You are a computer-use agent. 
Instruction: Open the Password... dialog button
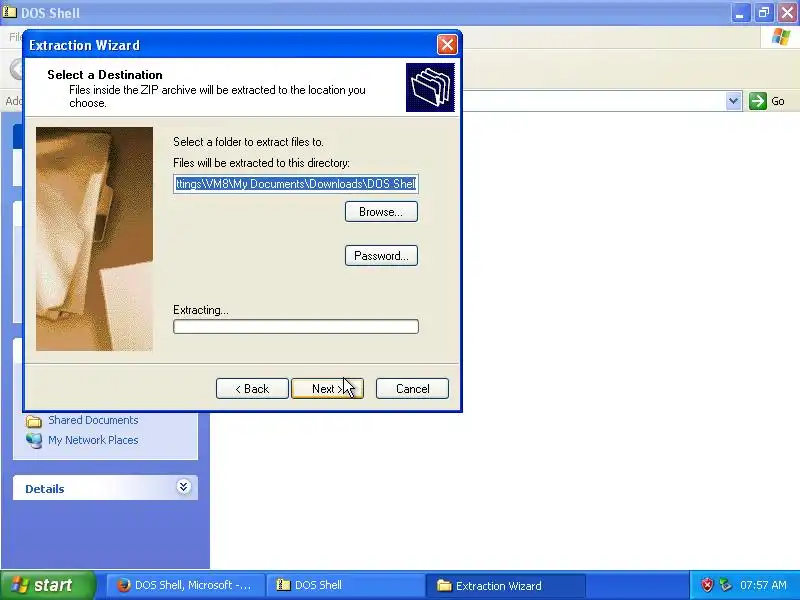click(381, 256)
